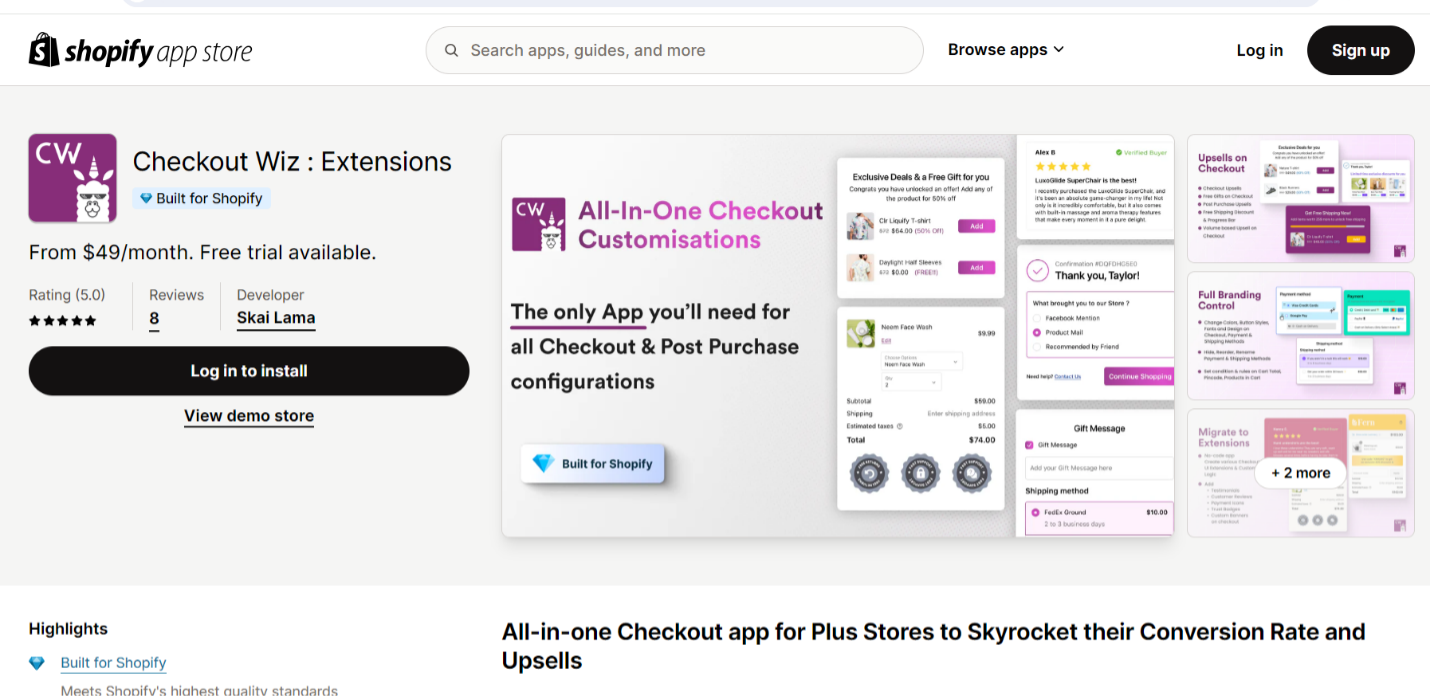The width and height of the screenshot is (1430, 699).
Task: Click the CW logo in the main banner image
Action: [540, 224]
